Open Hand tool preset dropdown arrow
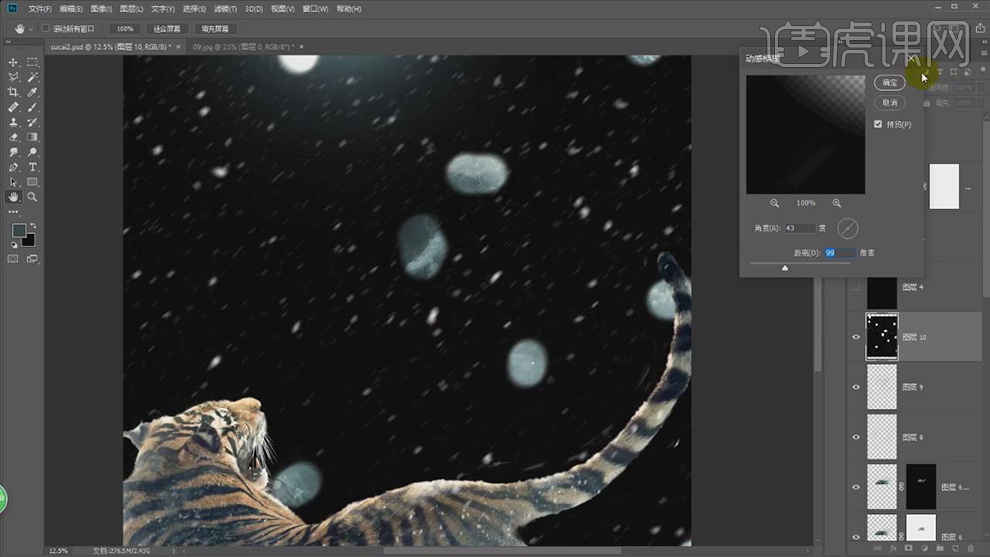Viewport: 990px width, 557px height. (x=31, y=29)
